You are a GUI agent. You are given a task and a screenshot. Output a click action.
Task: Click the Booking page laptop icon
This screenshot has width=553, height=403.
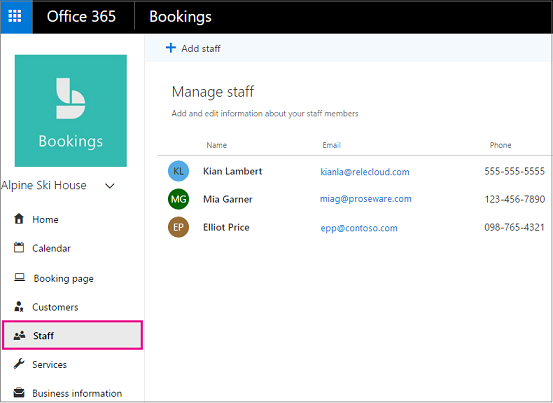[x=19, y=277]
